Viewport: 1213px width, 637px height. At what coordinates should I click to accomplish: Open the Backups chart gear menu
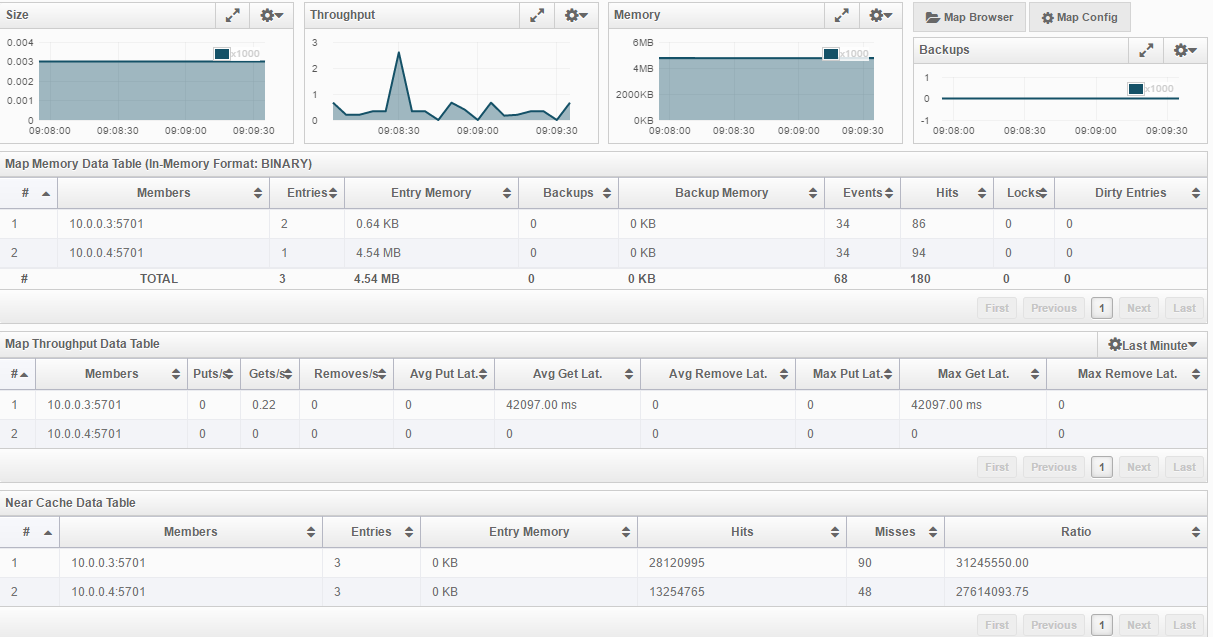pos(1185,50)
